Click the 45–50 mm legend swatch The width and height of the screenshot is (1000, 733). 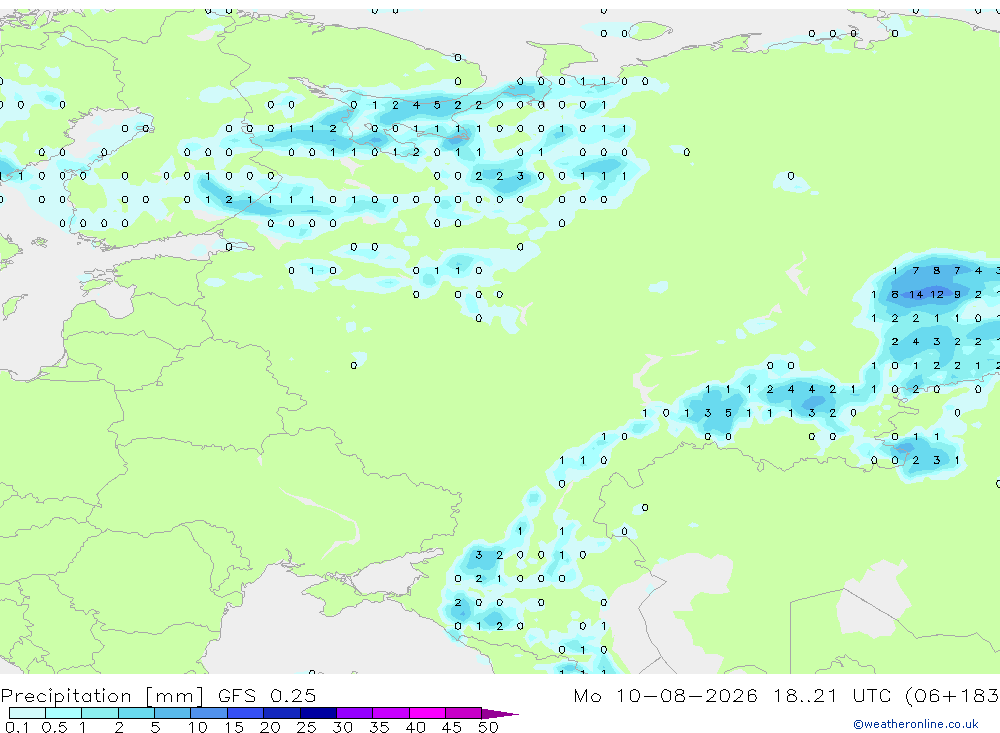coord(464,713)
